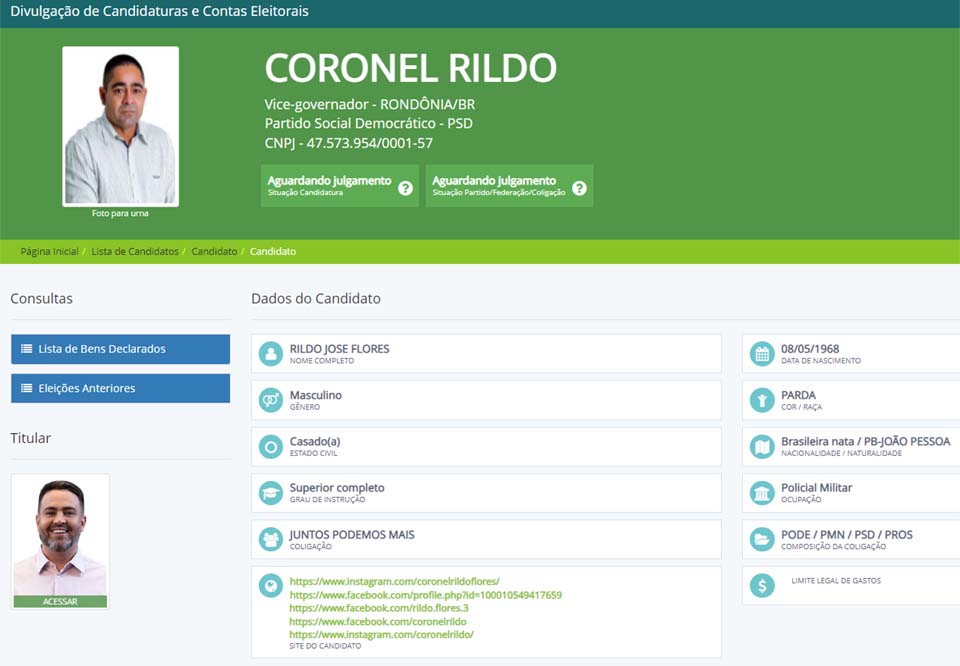Click the candidate's Foto para urna picture
Viewport: 960px width, 666px height.
click(120, 126)
